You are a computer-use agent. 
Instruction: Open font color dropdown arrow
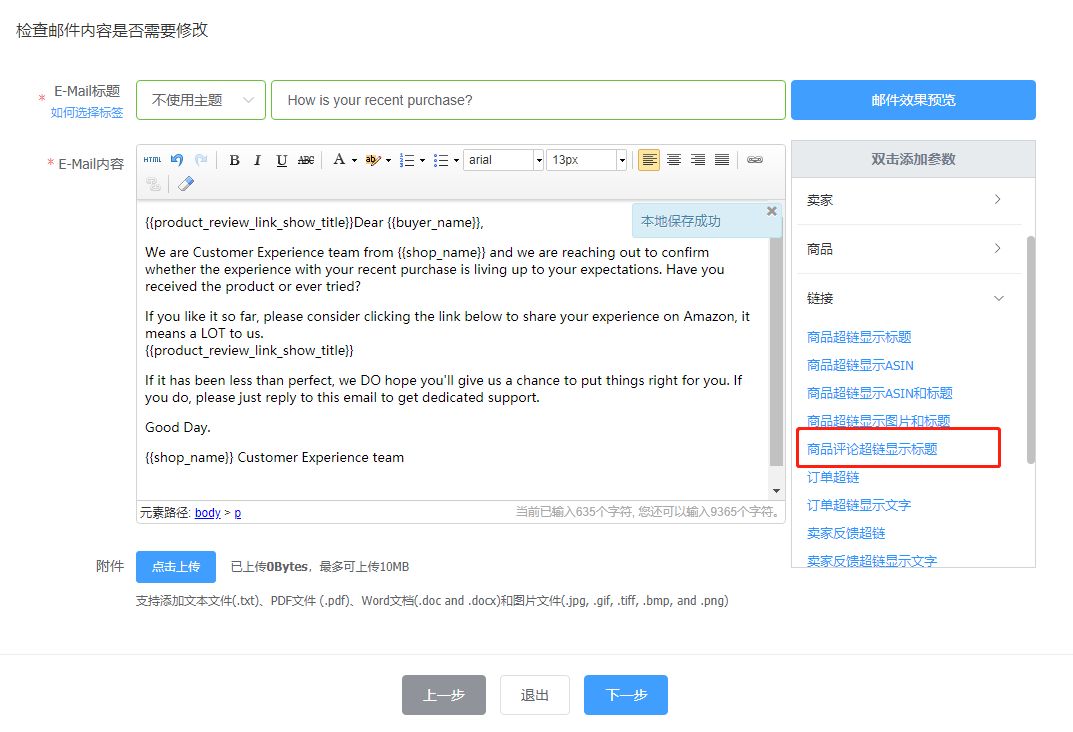pyautogui.click(x=354, y=160)
